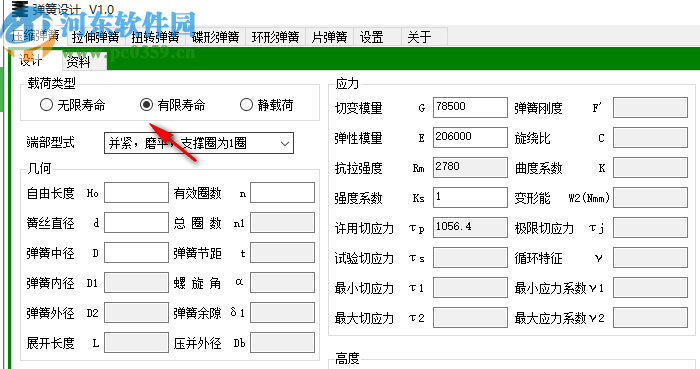The height and width of the screenshot is (369, 700).
Task: Select the 碟形弹簧 tab
Action: click(216, 37)
